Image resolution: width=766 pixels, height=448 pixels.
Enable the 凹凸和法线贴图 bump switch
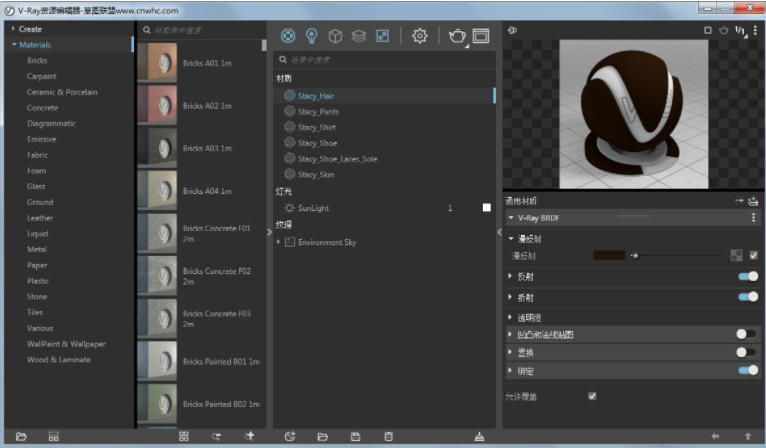pyautogui.click(x=746, y=334)
